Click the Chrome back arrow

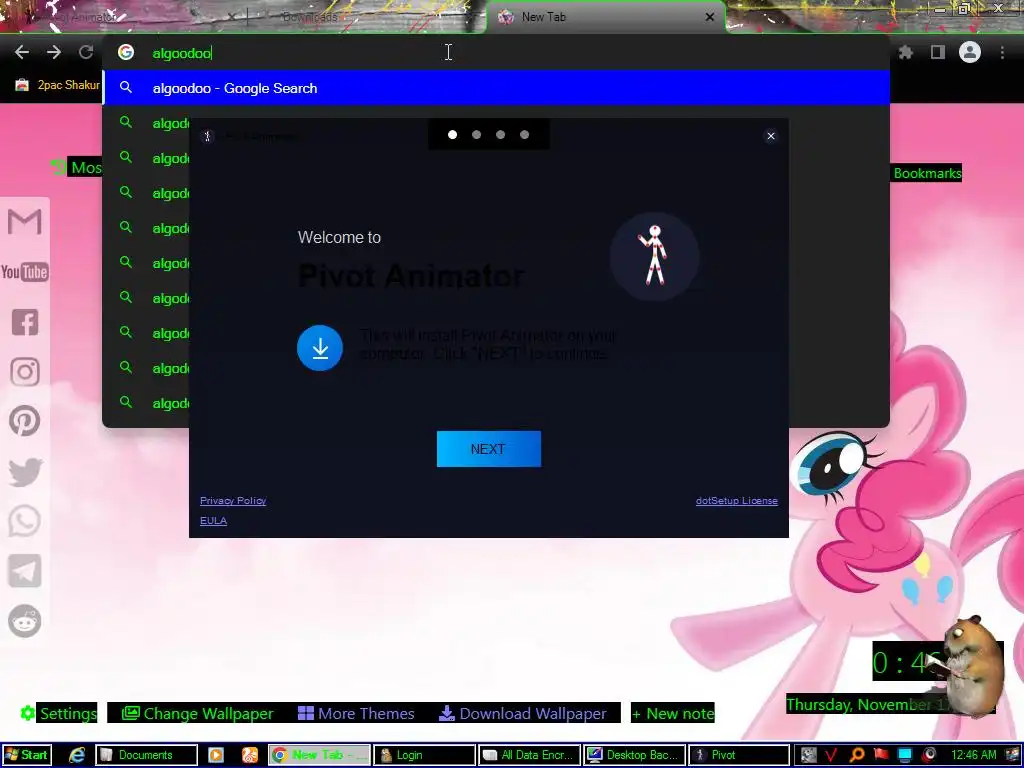click(22, 52)
